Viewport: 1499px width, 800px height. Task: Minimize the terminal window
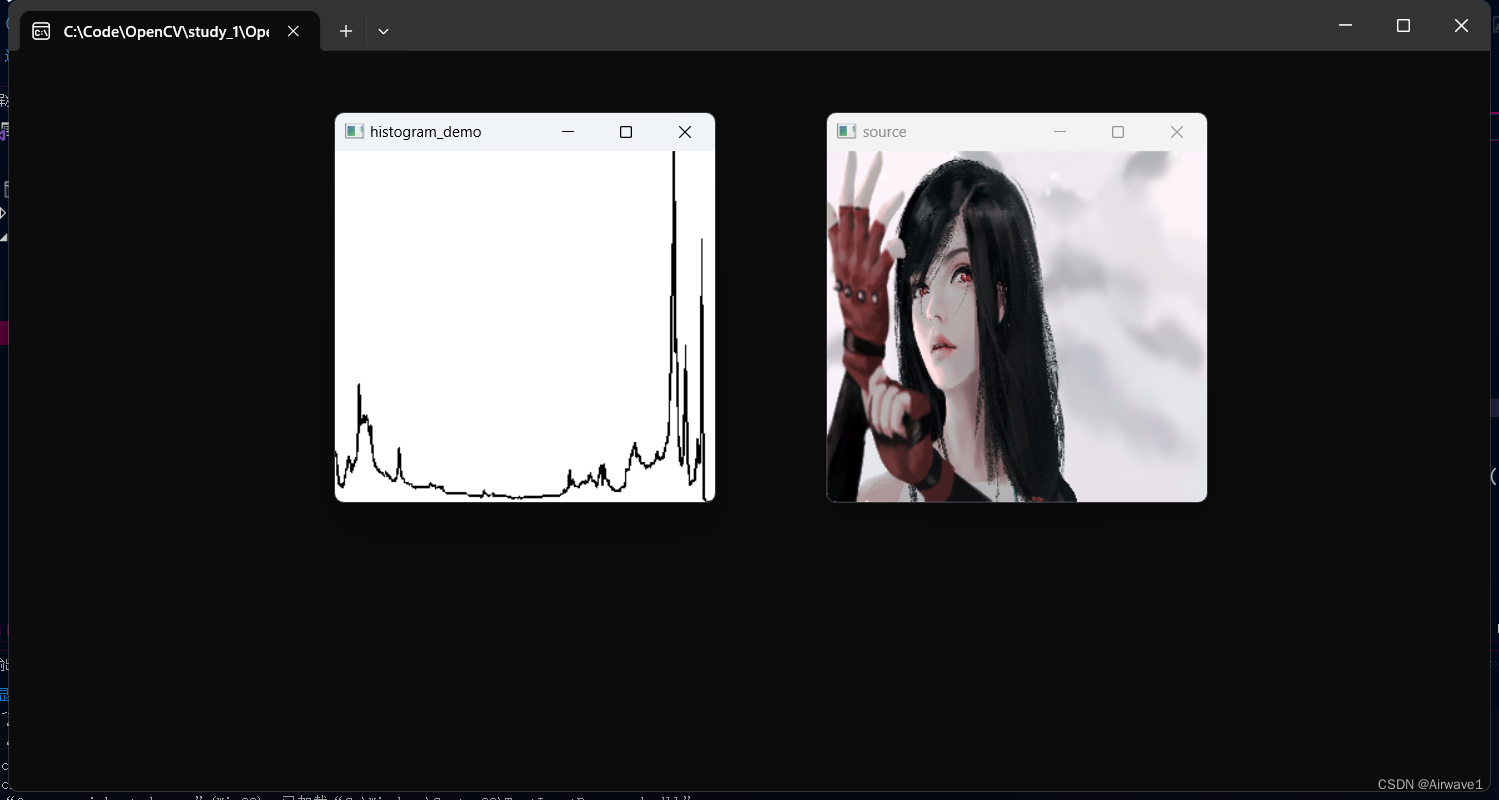pos(1346,26)
